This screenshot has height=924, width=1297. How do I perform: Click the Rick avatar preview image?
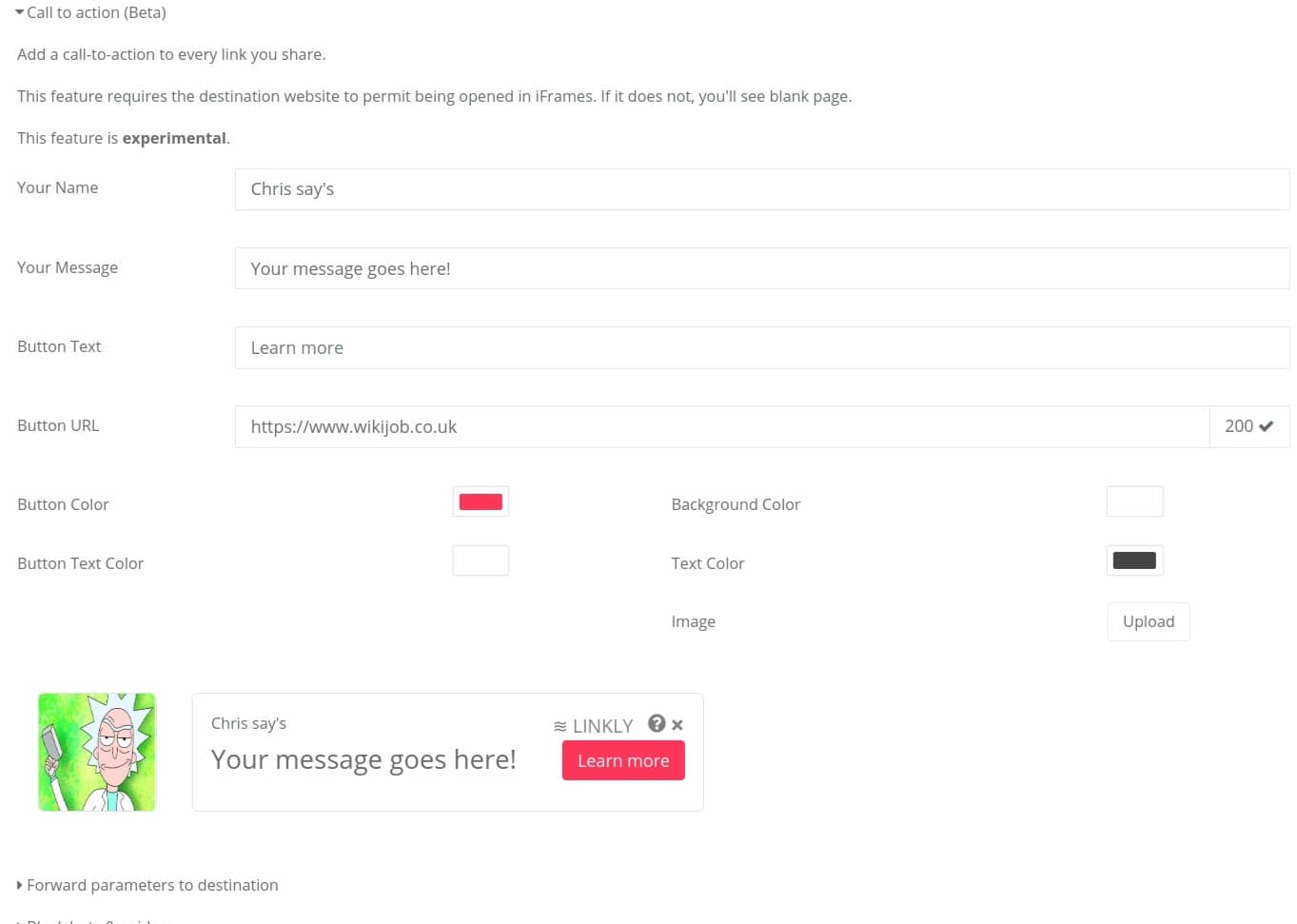click(96, 751)
